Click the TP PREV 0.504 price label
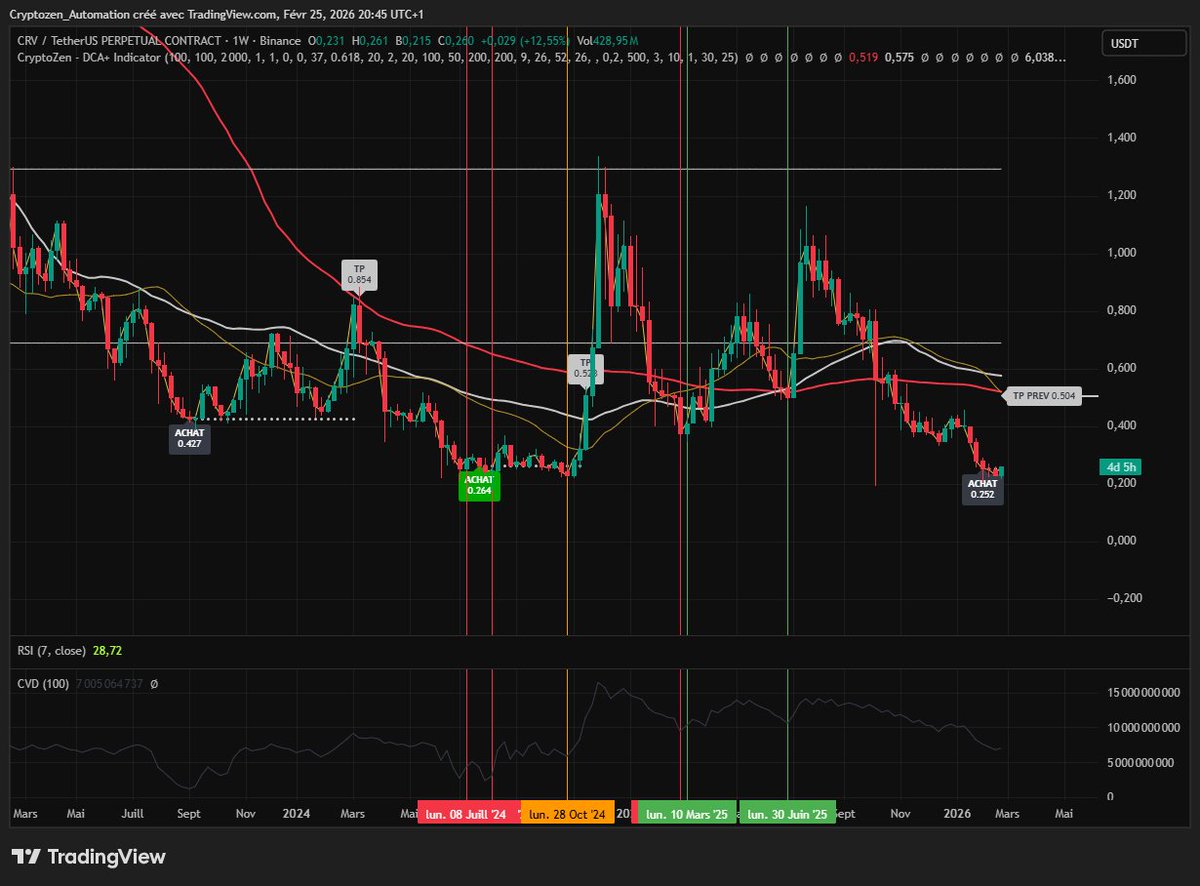The height and width of the screenshot is (886, 1200). coord(1043,396)
